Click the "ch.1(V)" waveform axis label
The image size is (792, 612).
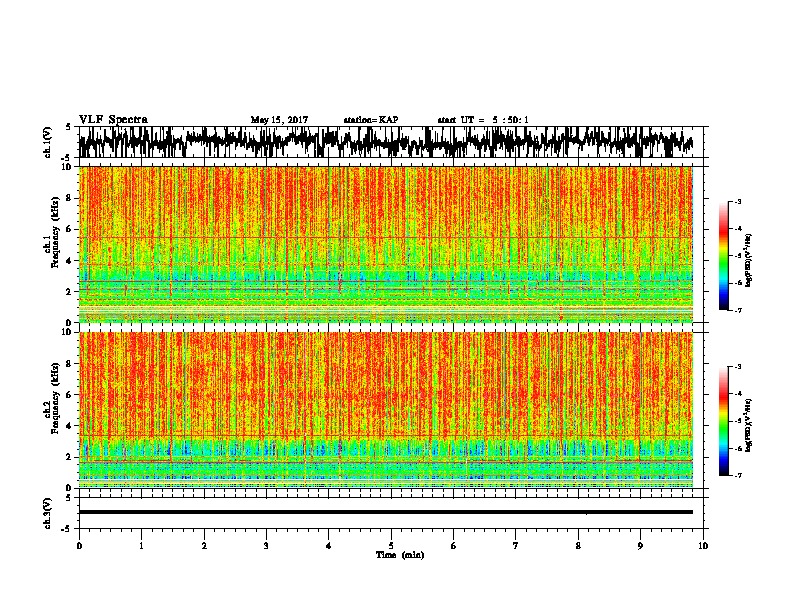click(48, 142)
